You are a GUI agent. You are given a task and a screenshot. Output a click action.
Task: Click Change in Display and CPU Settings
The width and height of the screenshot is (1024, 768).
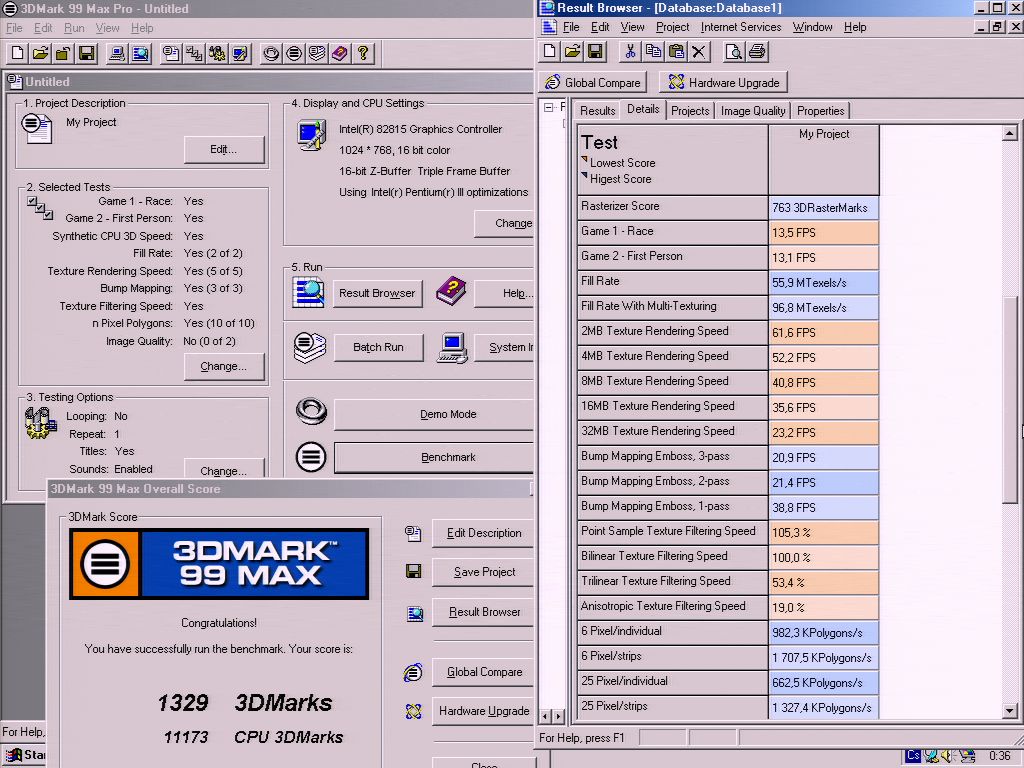(x=504, y=223)
